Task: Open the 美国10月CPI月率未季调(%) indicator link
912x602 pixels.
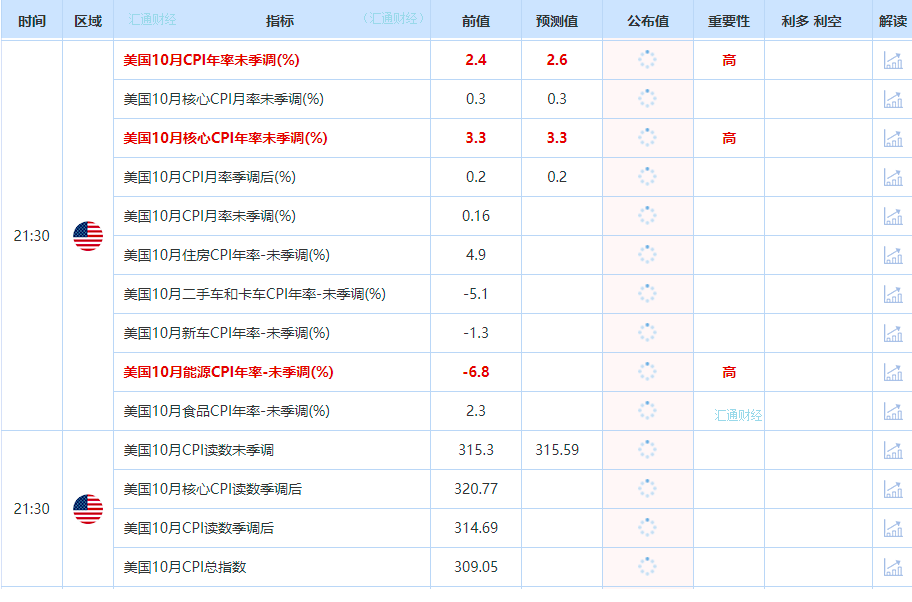Action: click(209, 216)
